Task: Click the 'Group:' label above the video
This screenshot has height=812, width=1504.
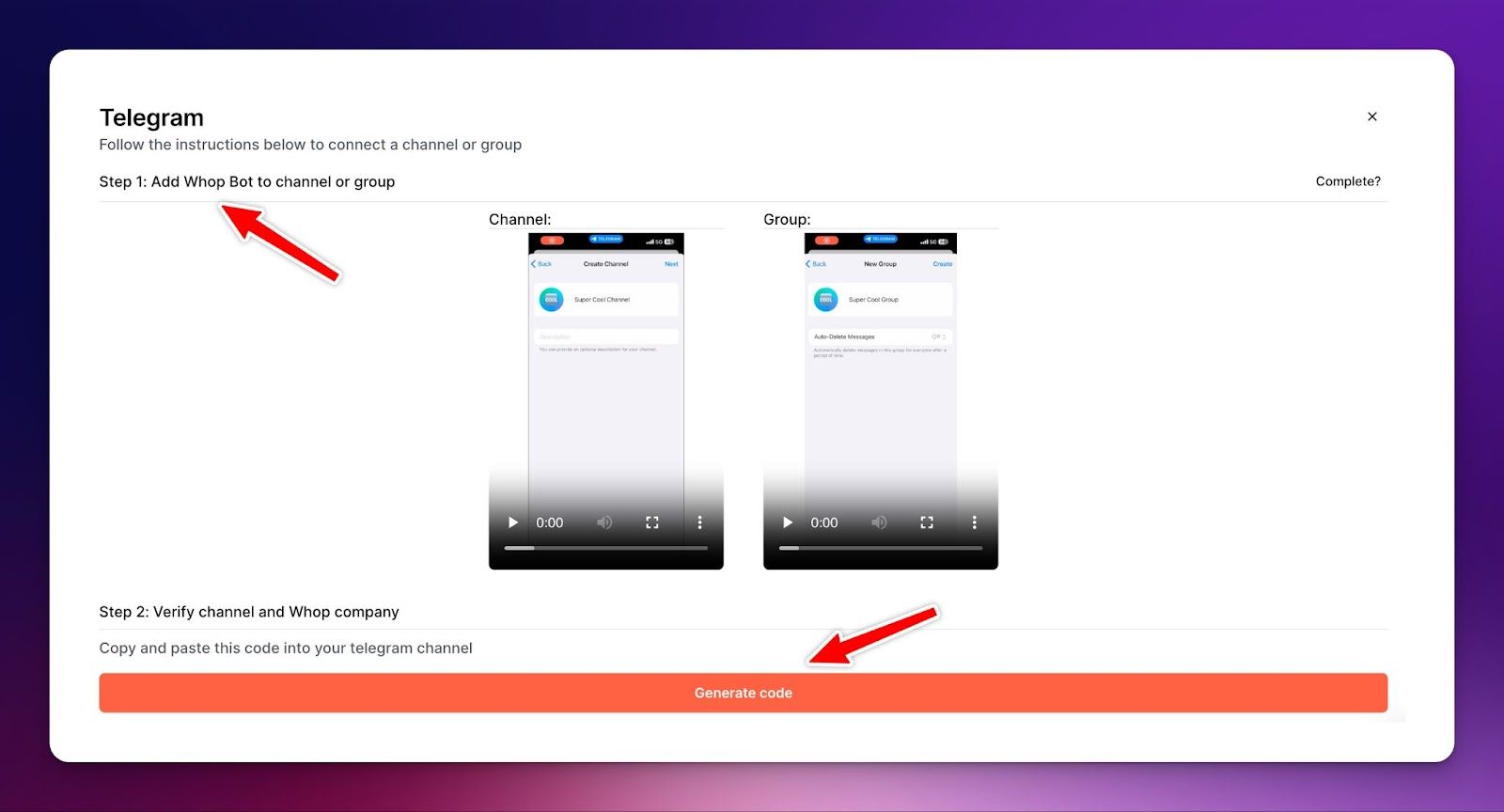Action: coord(787,219)
